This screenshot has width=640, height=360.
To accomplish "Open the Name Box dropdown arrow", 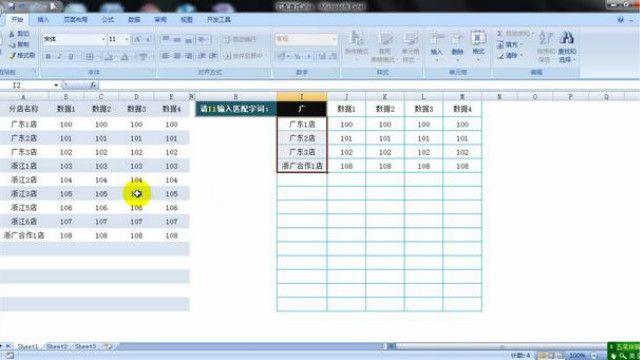I will pyautogui.click(x=56, y=85).
